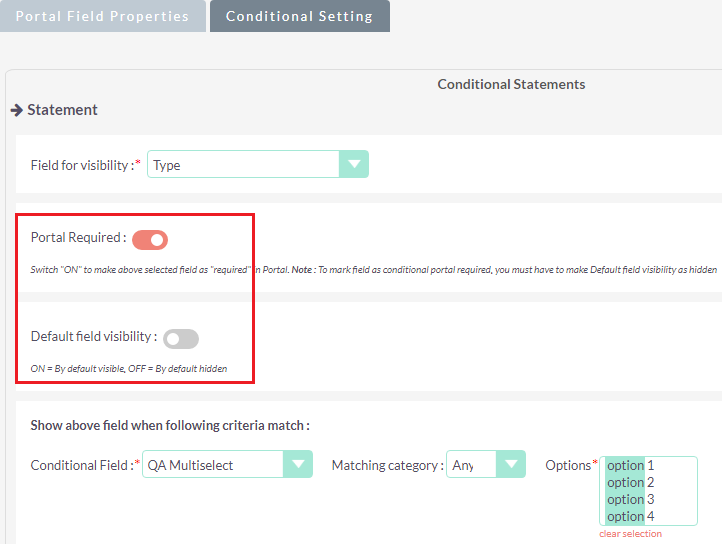This screenshot has height=544, width=722.
Task: Select option 1 in Options list
Action: pyautogui.click(x=630, y=465)
